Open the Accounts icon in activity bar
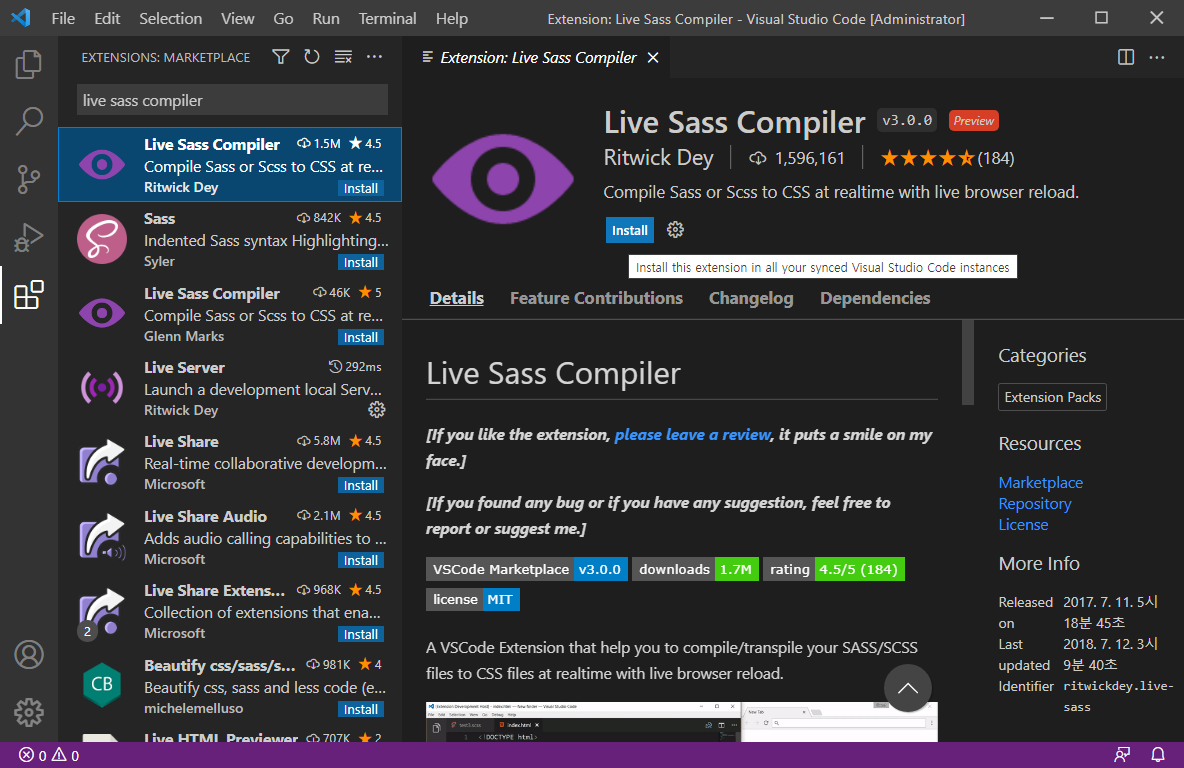This screenshot has width=1184, height=768. point(29,655)
